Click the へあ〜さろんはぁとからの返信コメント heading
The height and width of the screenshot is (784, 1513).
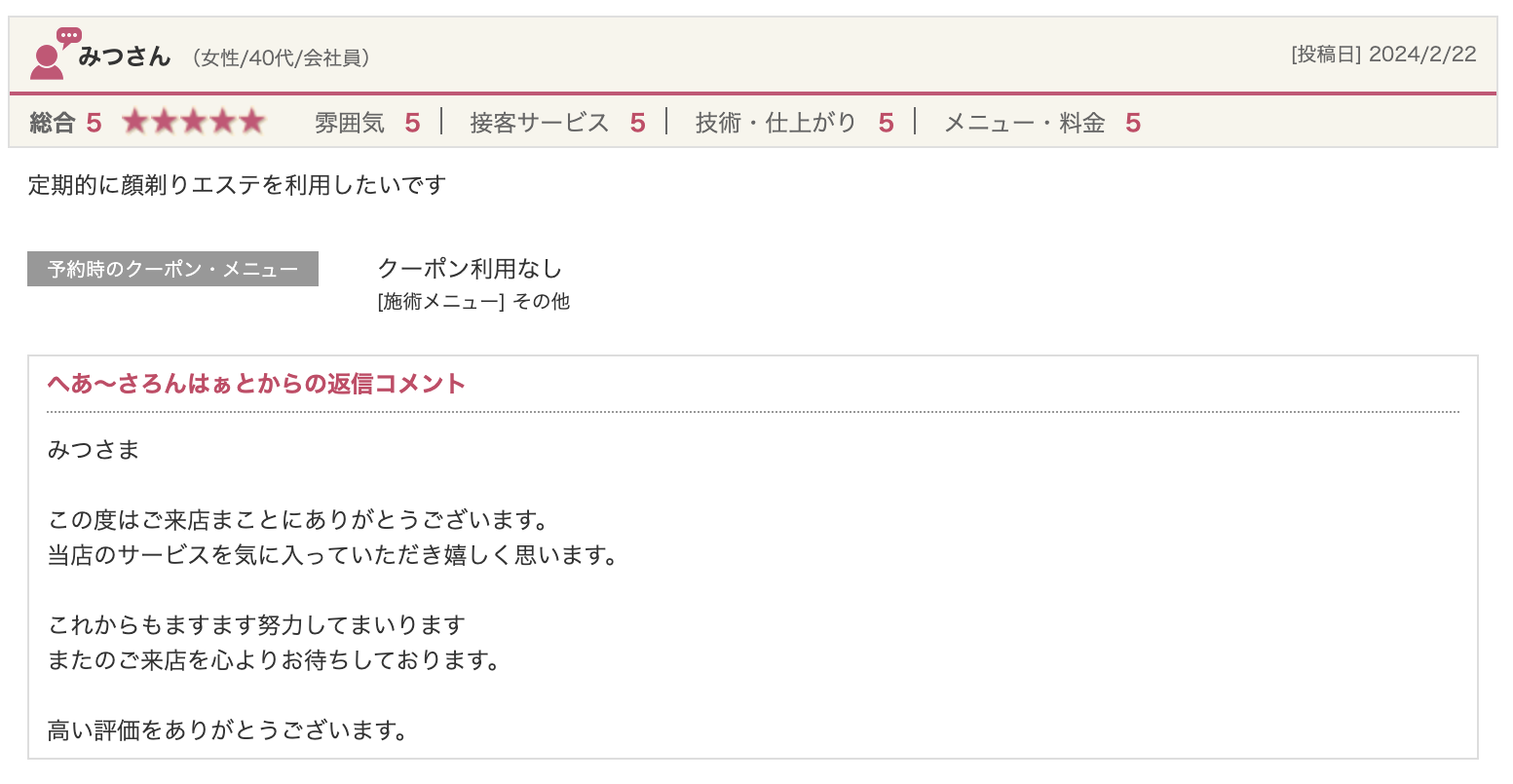click(x=256, y=384)
